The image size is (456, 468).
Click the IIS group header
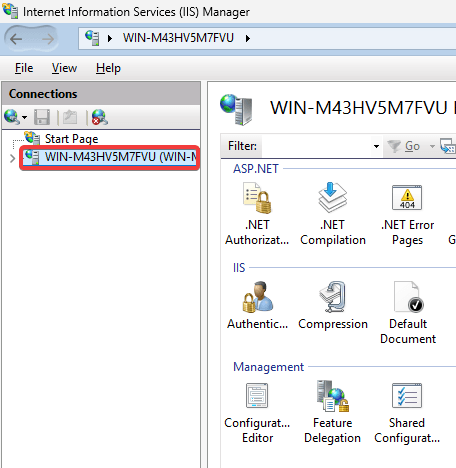point(239,268)
